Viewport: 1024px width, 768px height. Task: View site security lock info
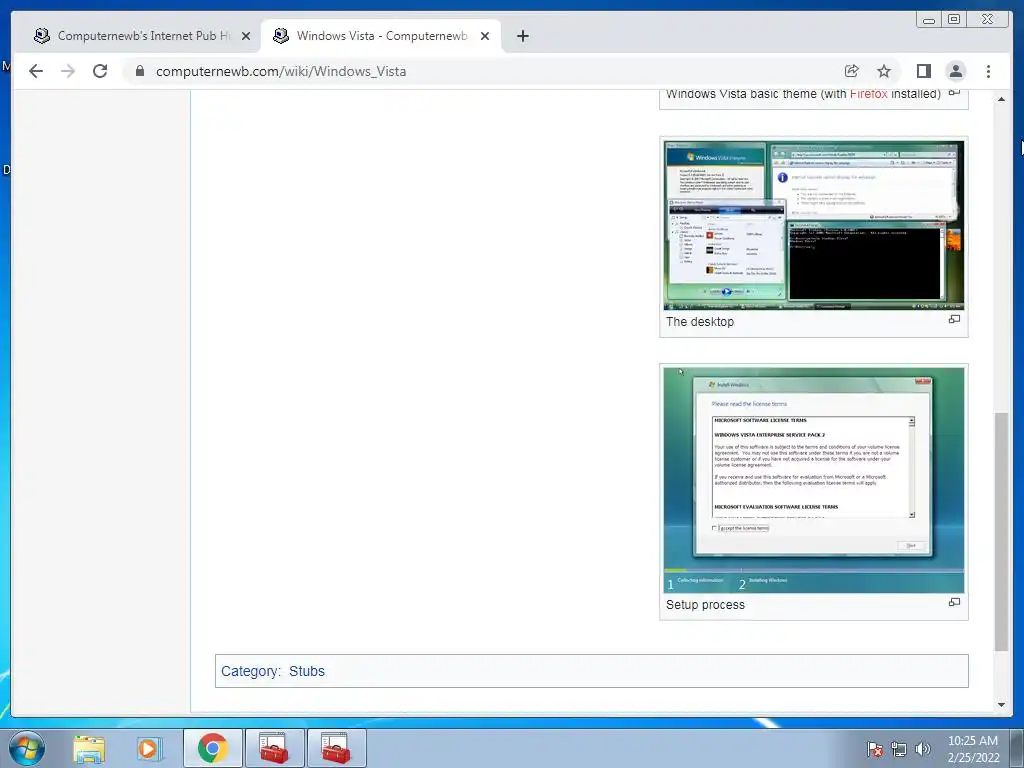coord(140,71)
